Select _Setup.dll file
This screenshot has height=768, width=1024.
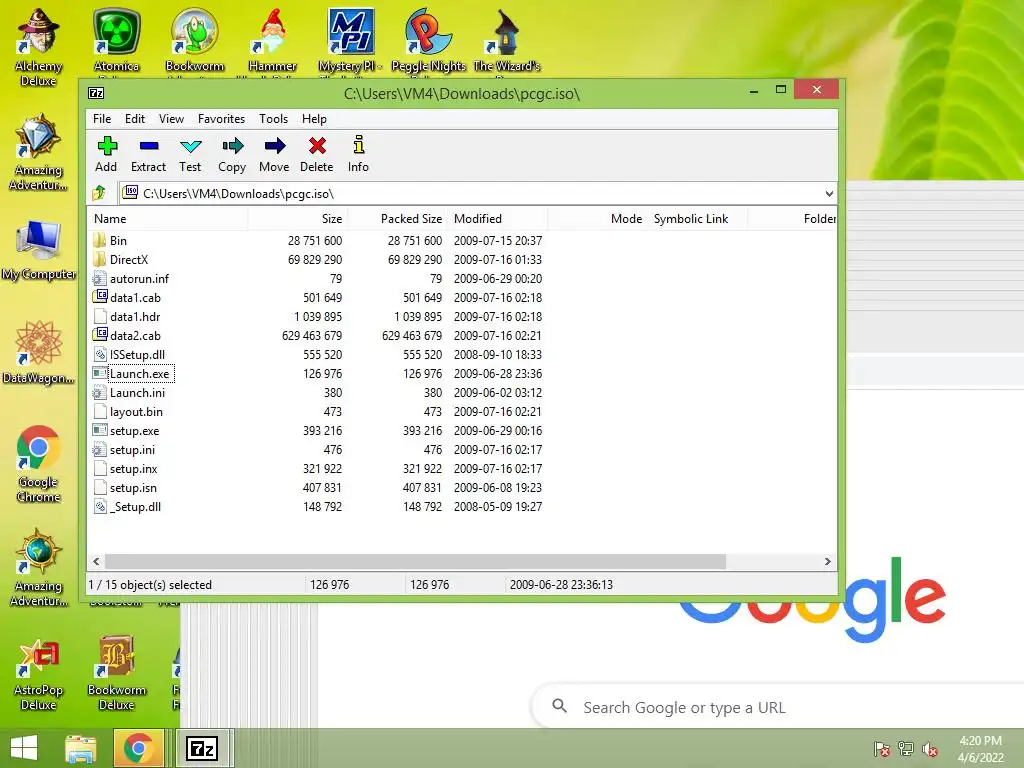(135, 507)
